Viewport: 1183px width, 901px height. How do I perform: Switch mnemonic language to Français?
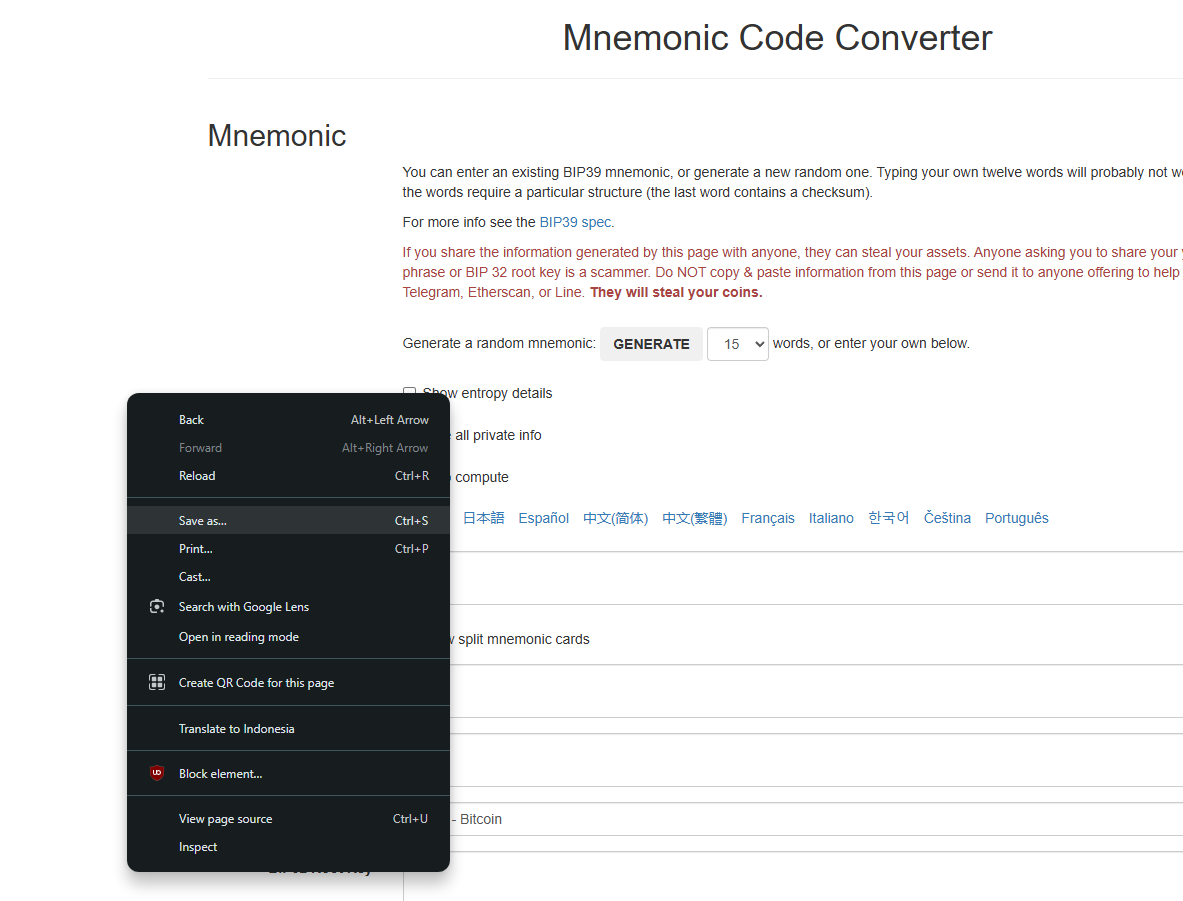click(767, 518)
